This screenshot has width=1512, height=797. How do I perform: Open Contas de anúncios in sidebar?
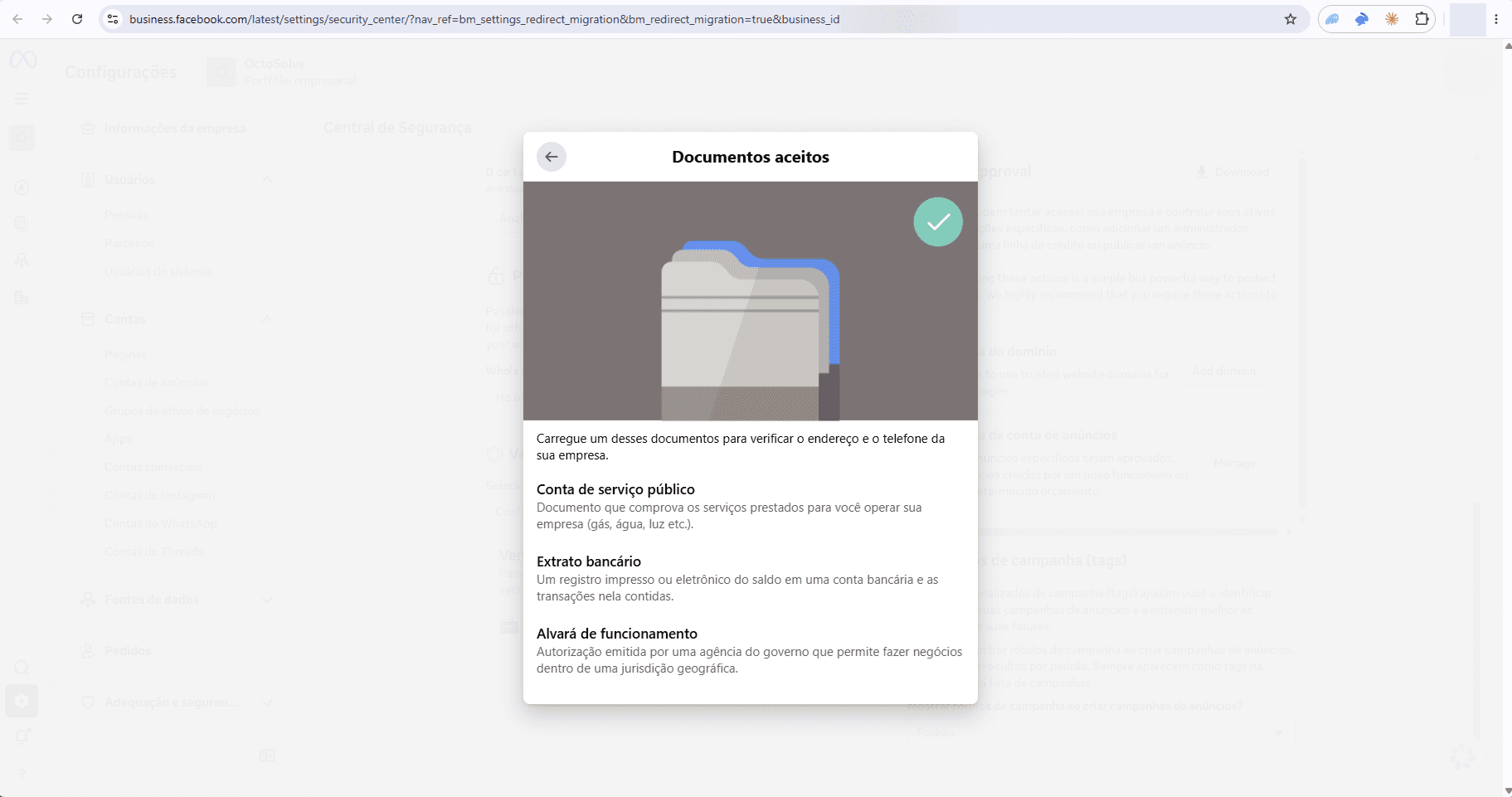click(157, 382)
